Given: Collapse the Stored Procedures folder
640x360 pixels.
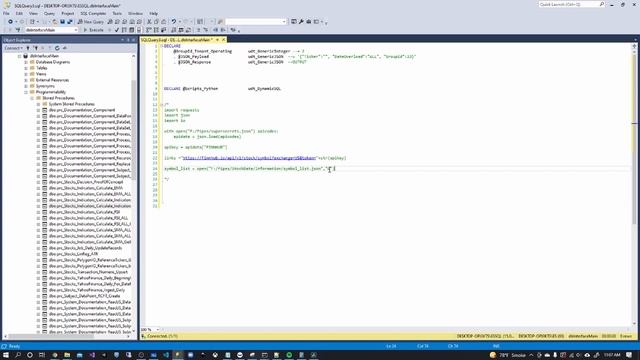Looking at the screenshot, I should point(32,98).
